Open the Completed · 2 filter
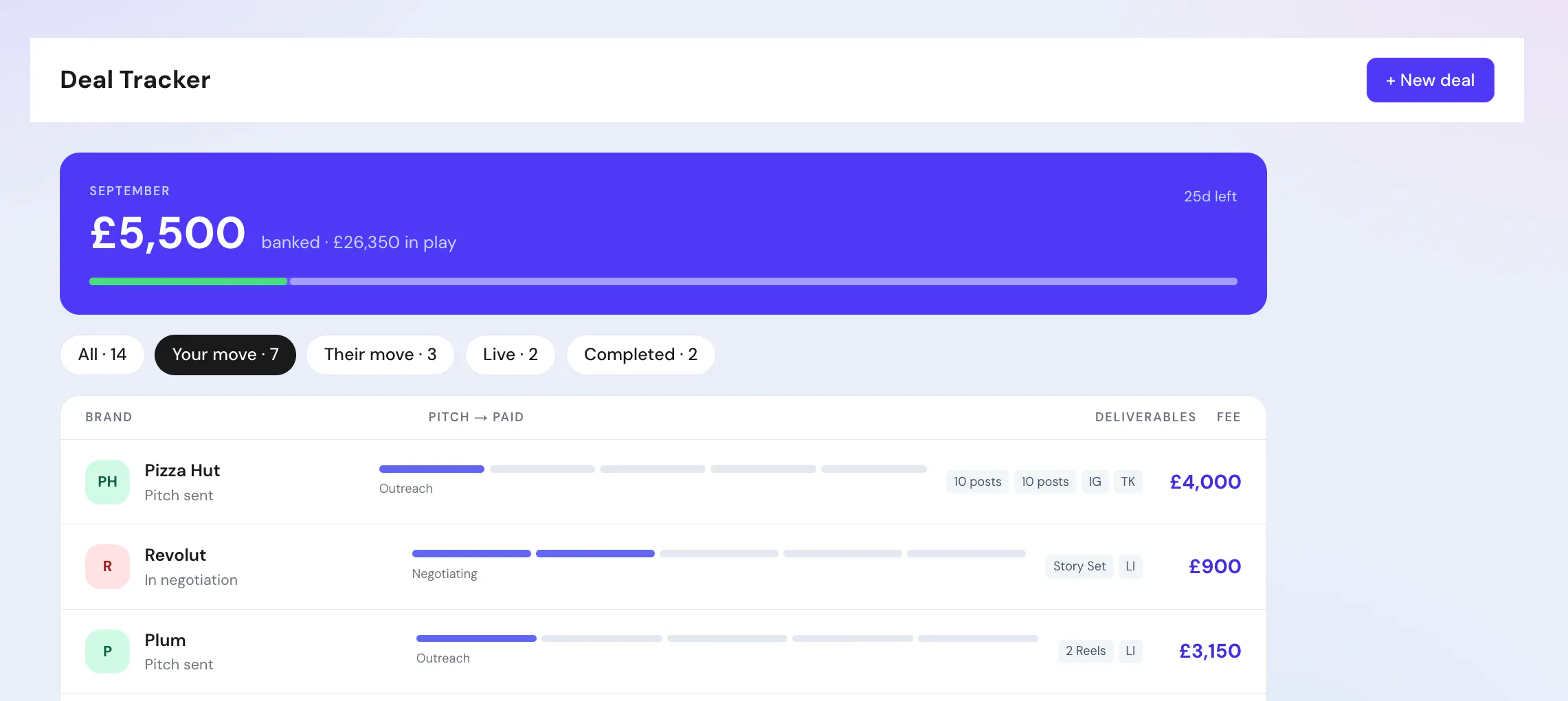Viewport: 1568px width, 701px height. point(640,355)
